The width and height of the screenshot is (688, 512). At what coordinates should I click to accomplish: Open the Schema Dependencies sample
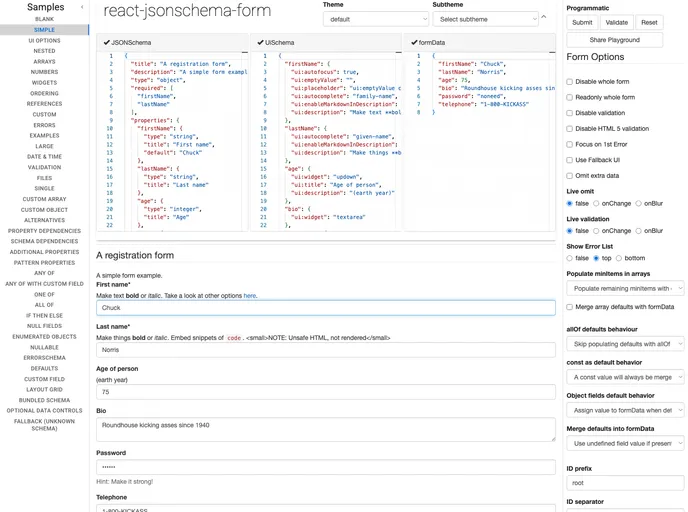coord(44,241)
